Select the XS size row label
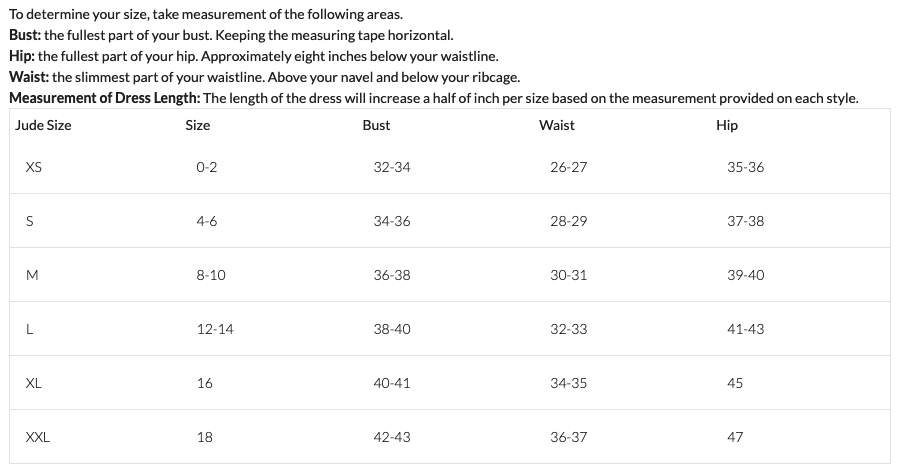 [x=33, y=167]
